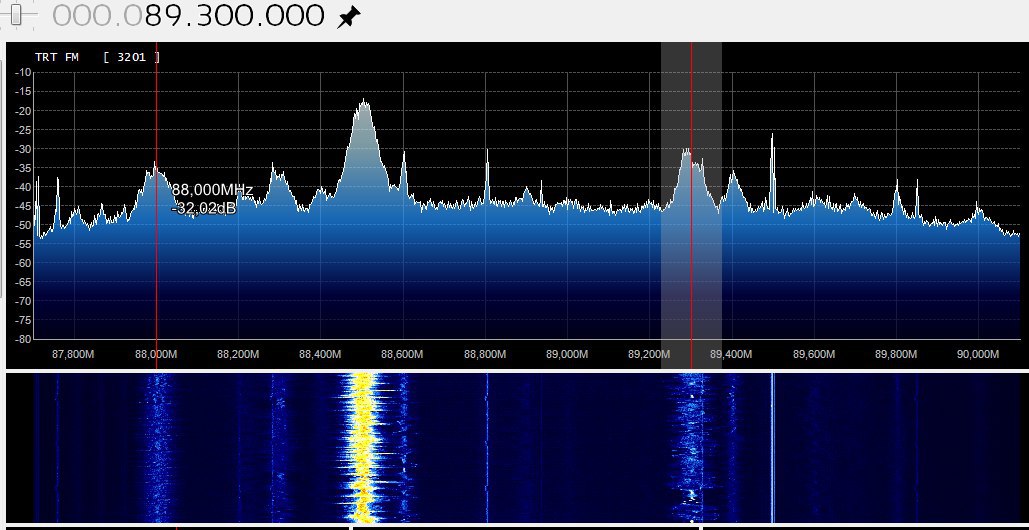Click the "89,800M" frequency axis label

tap(896, 354)
